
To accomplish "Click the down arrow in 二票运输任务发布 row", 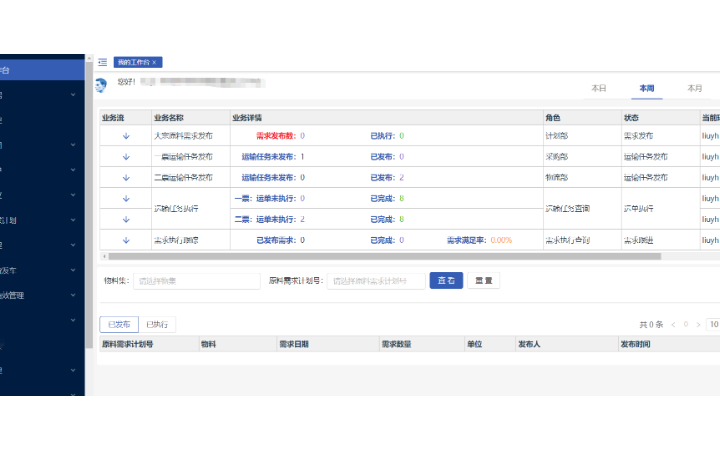I will click(126, 178).
